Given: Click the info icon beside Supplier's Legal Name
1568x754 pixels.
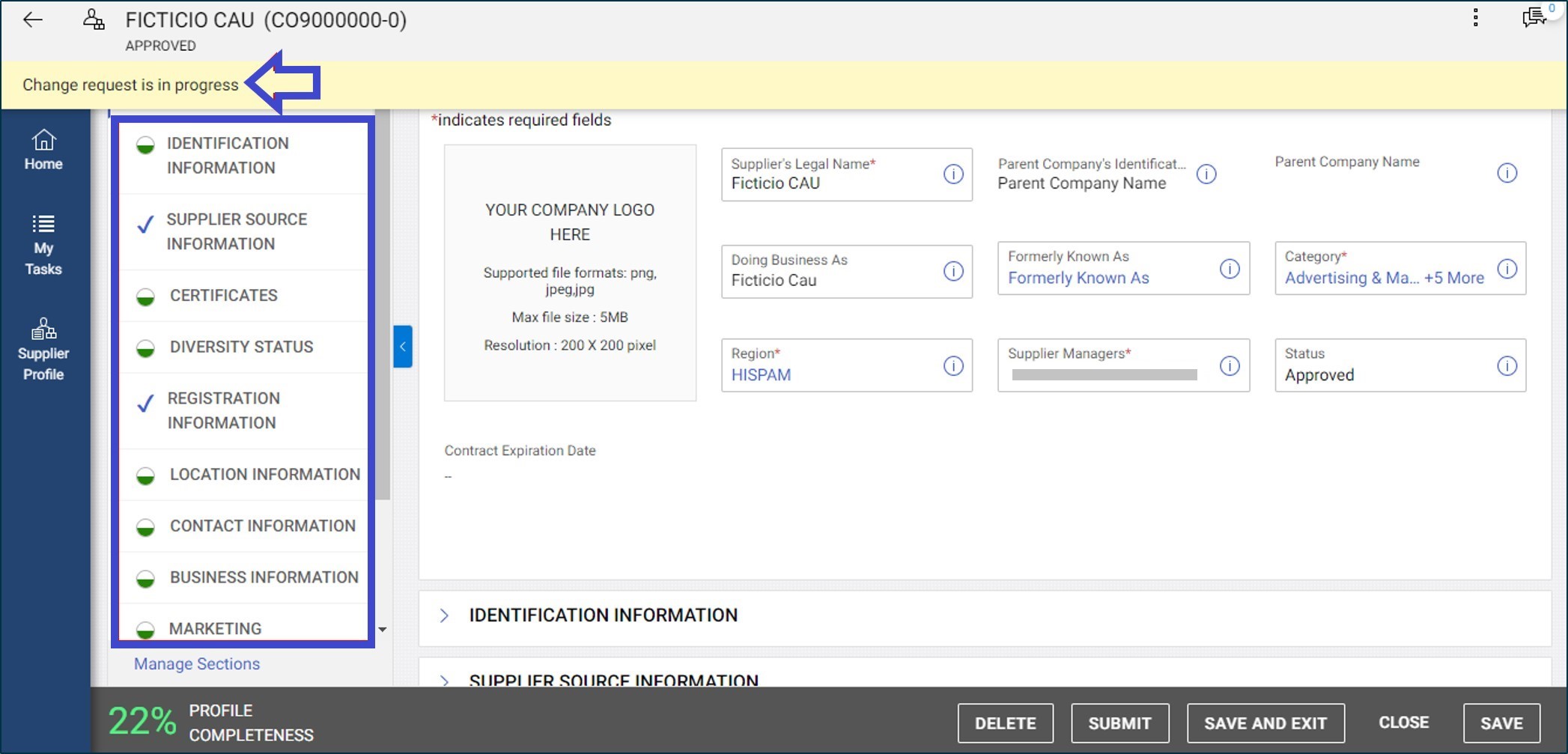Looking at the screenshot, I should tap(952, 174).
